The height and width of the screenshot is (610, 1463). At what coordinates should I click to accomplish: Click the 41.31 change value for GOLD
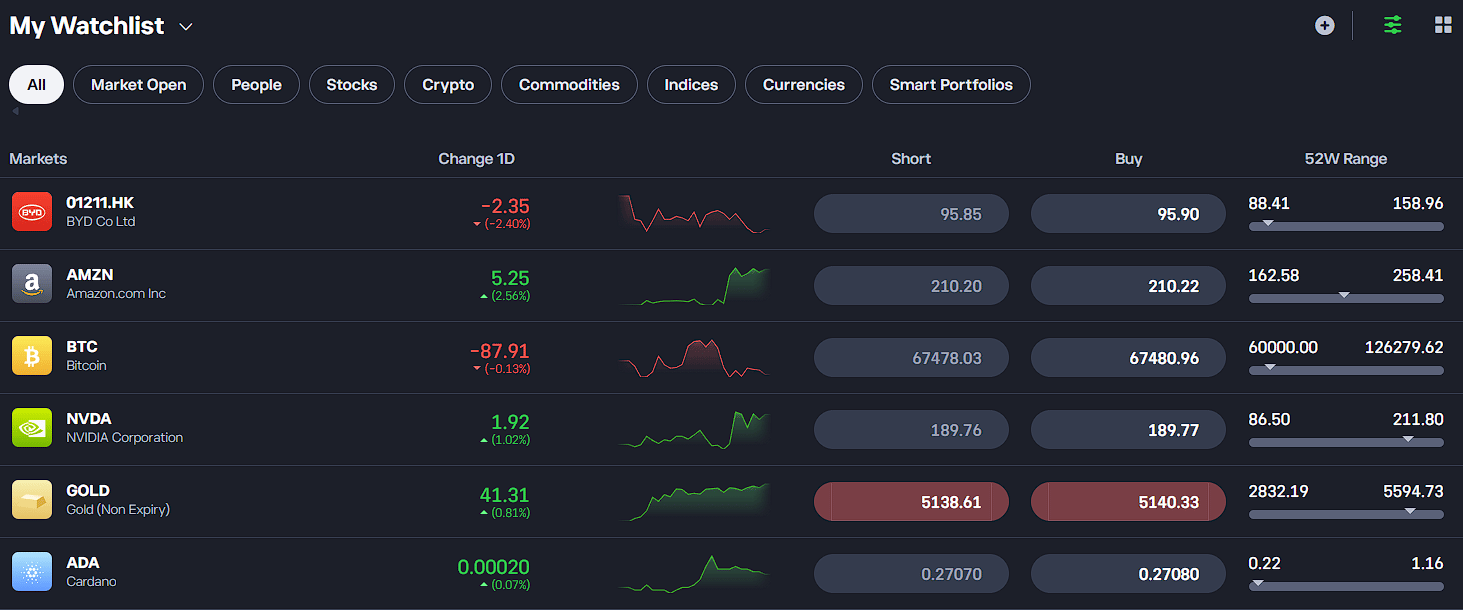(x=505, y=495)
